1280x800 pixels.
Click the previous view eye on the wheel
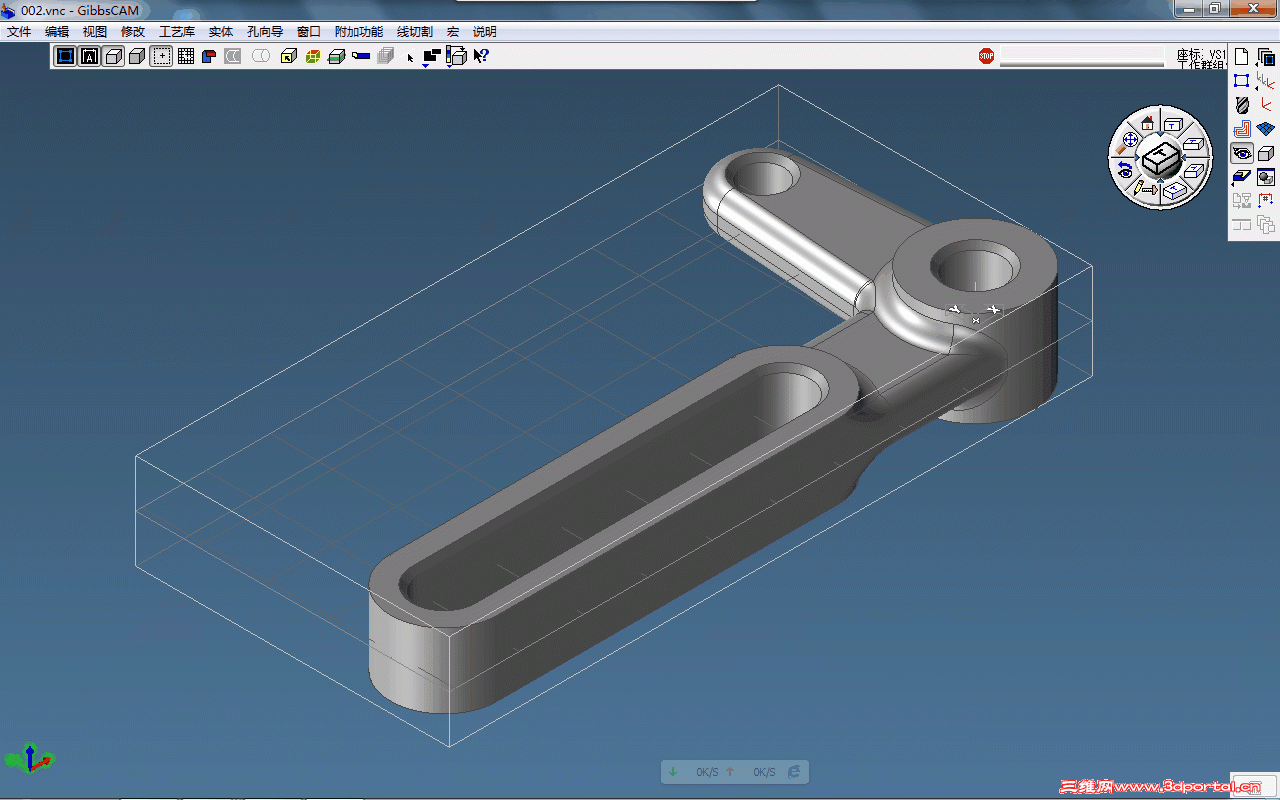1125,170
